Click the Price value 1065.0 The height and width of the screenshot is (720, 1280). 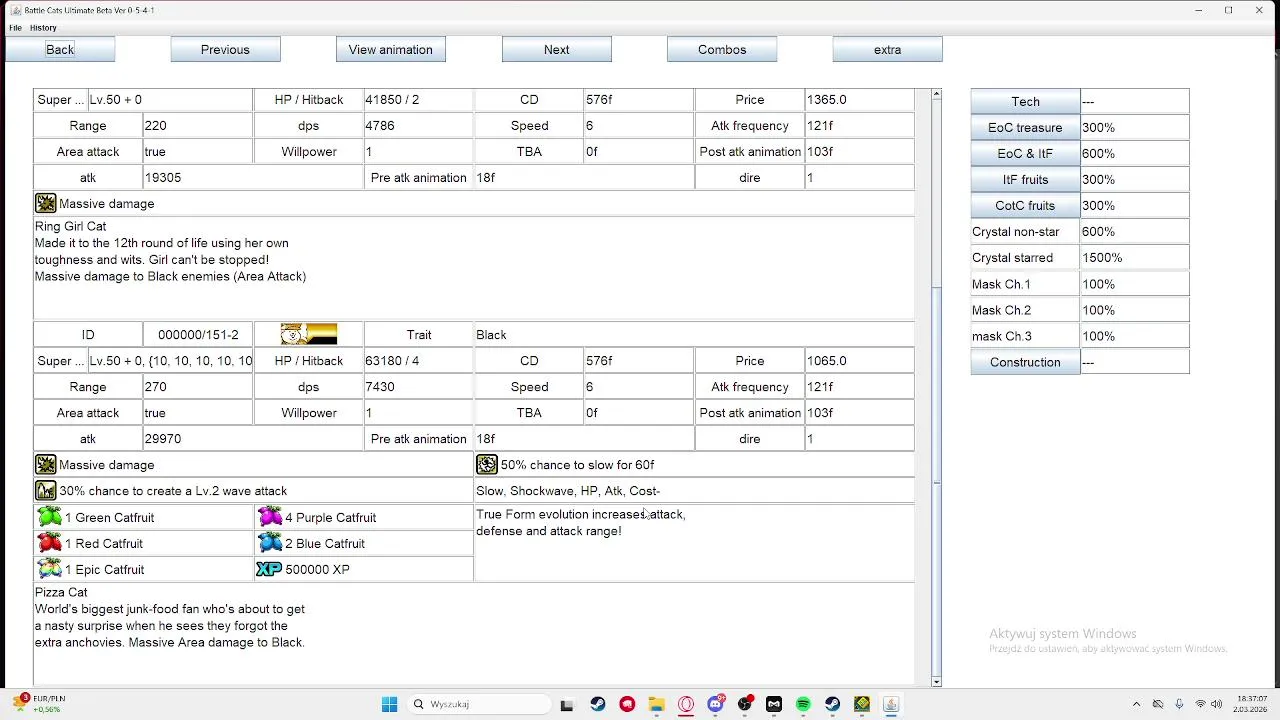click(859, 361)
